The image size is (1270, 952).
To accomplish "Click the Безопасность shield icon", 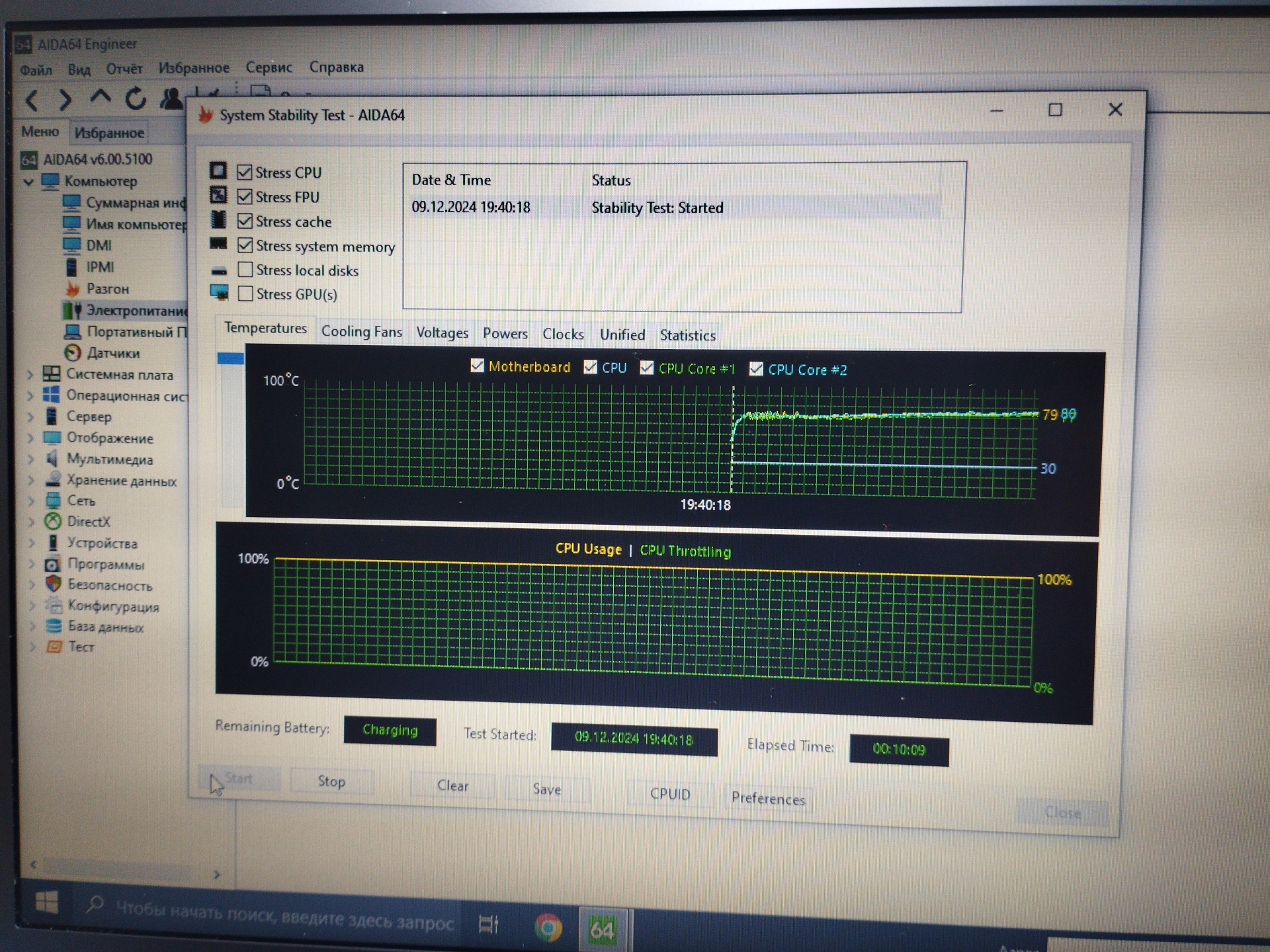I will point(54,584).
